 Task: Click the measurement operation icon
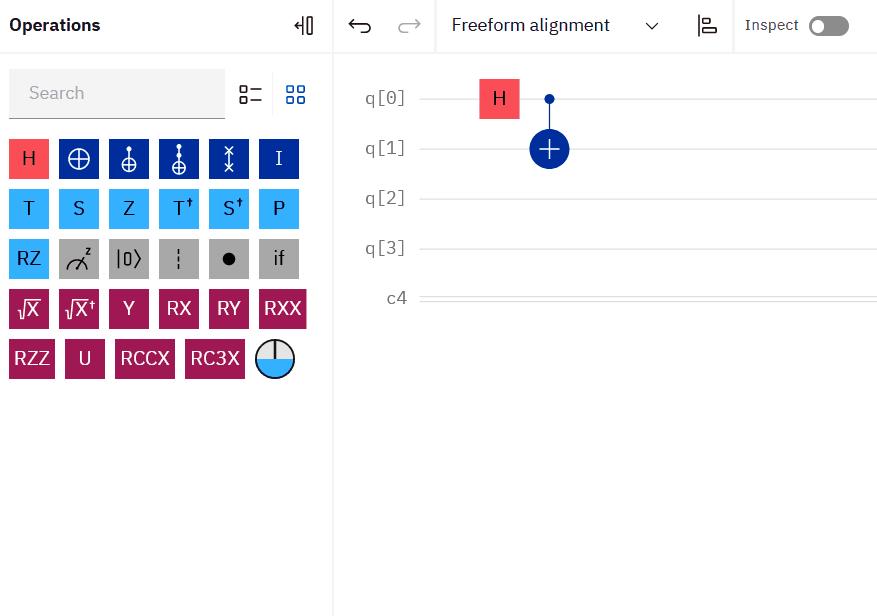pyautogui.click(x=79, y=259)
